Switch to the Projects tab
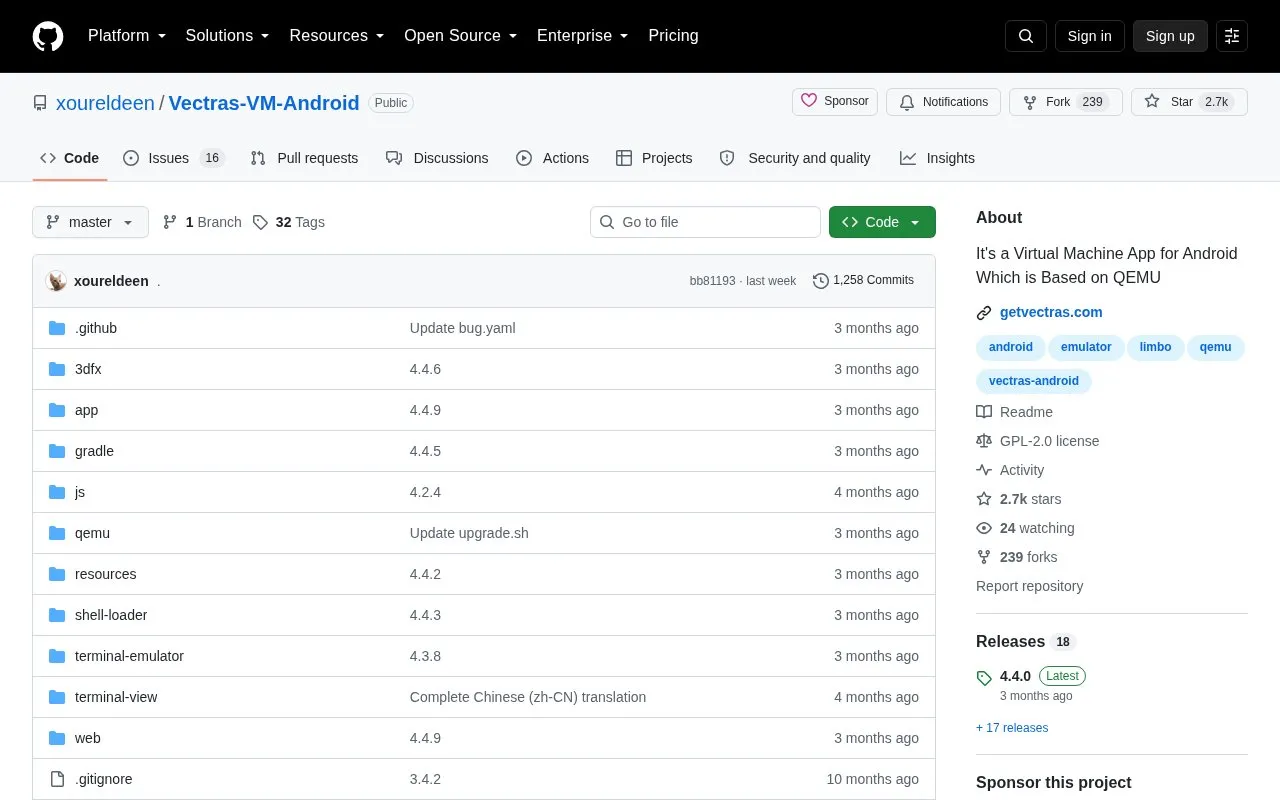The height and width of the screenshot is (800, 1280). [654, 158]
